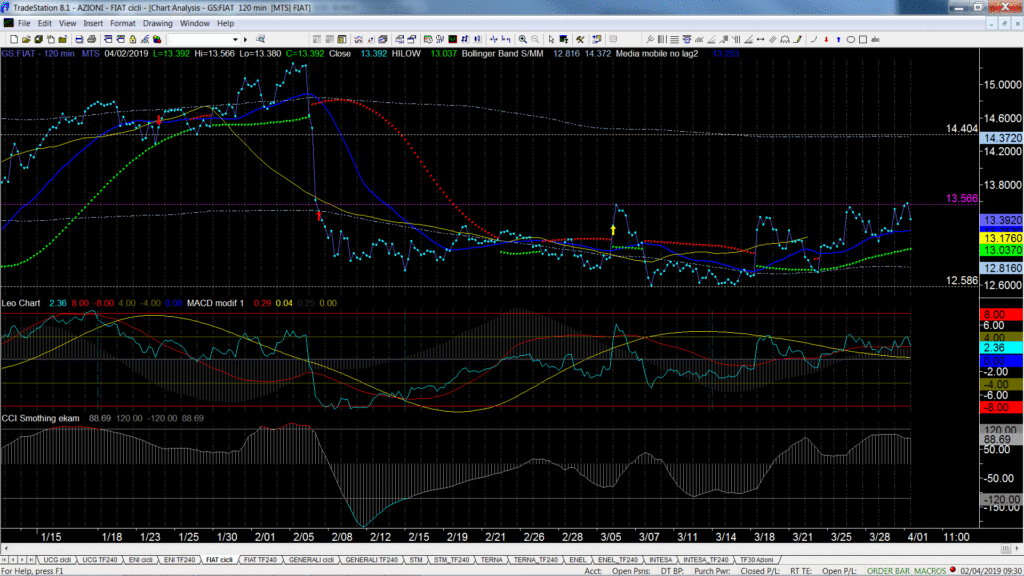Open the toolbar combo box dropdown arrow
Screen dimensions: 1024x576
click(235, 39)
